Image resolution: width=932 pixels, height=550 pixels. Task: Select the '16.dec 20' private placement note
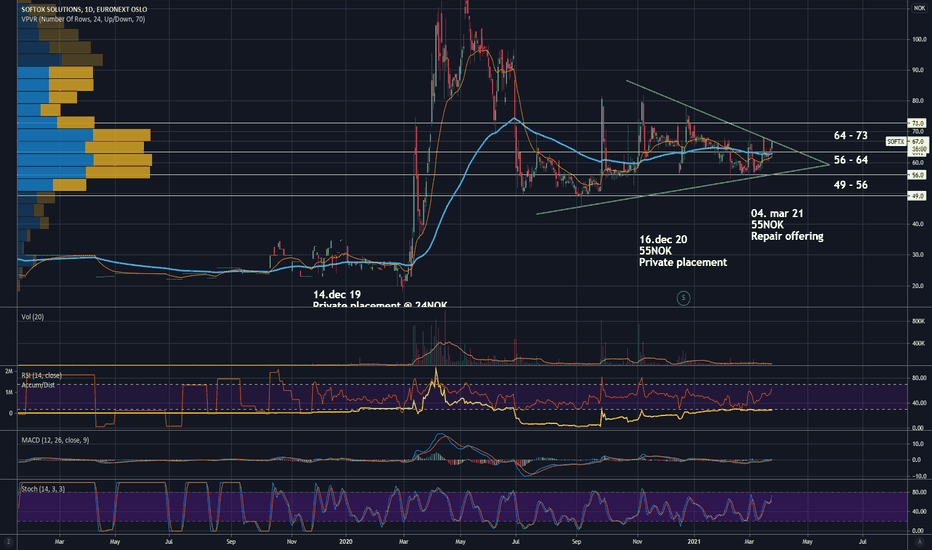point(683,251)
